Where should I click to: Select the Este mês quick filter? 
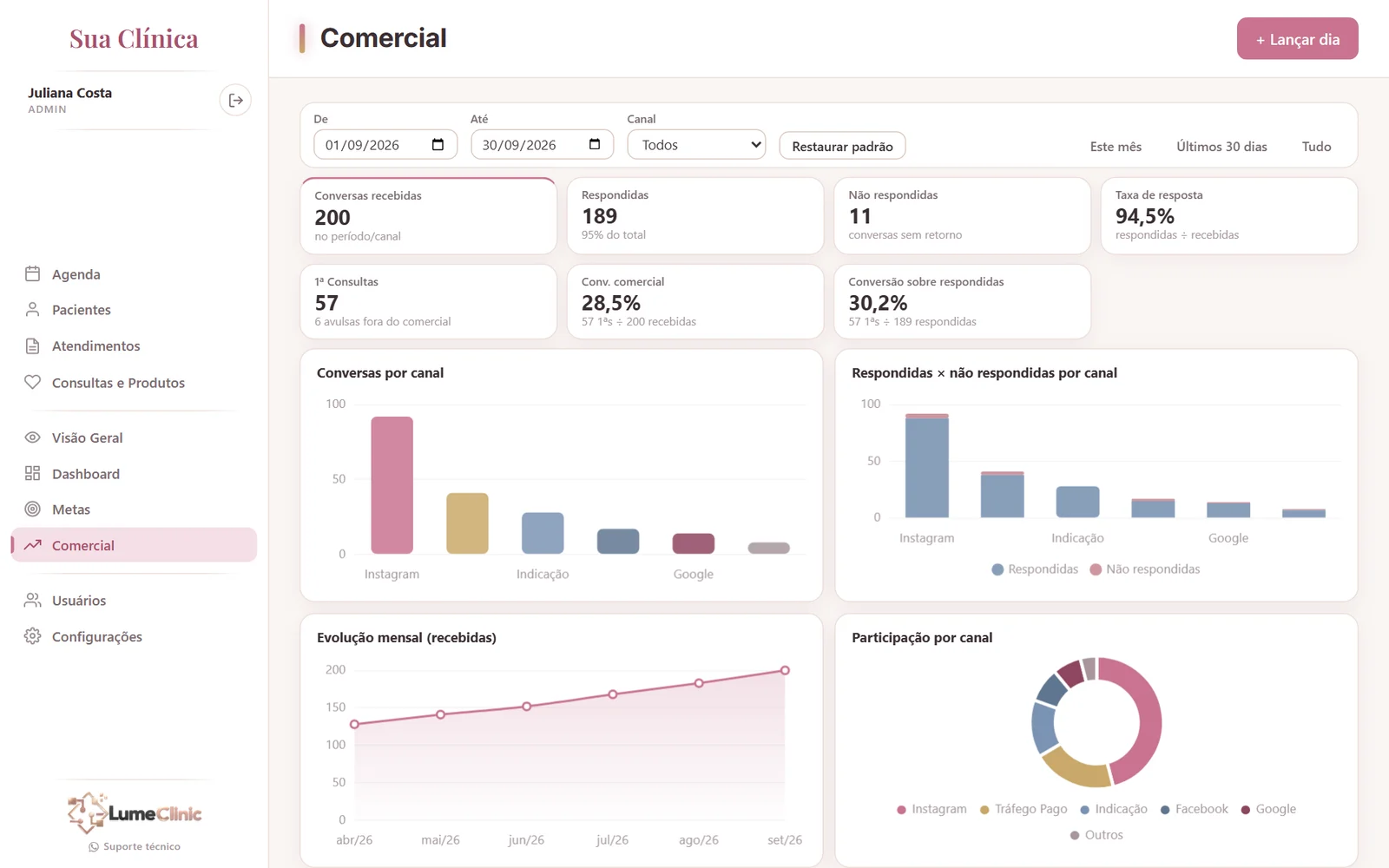point(1116,147)
